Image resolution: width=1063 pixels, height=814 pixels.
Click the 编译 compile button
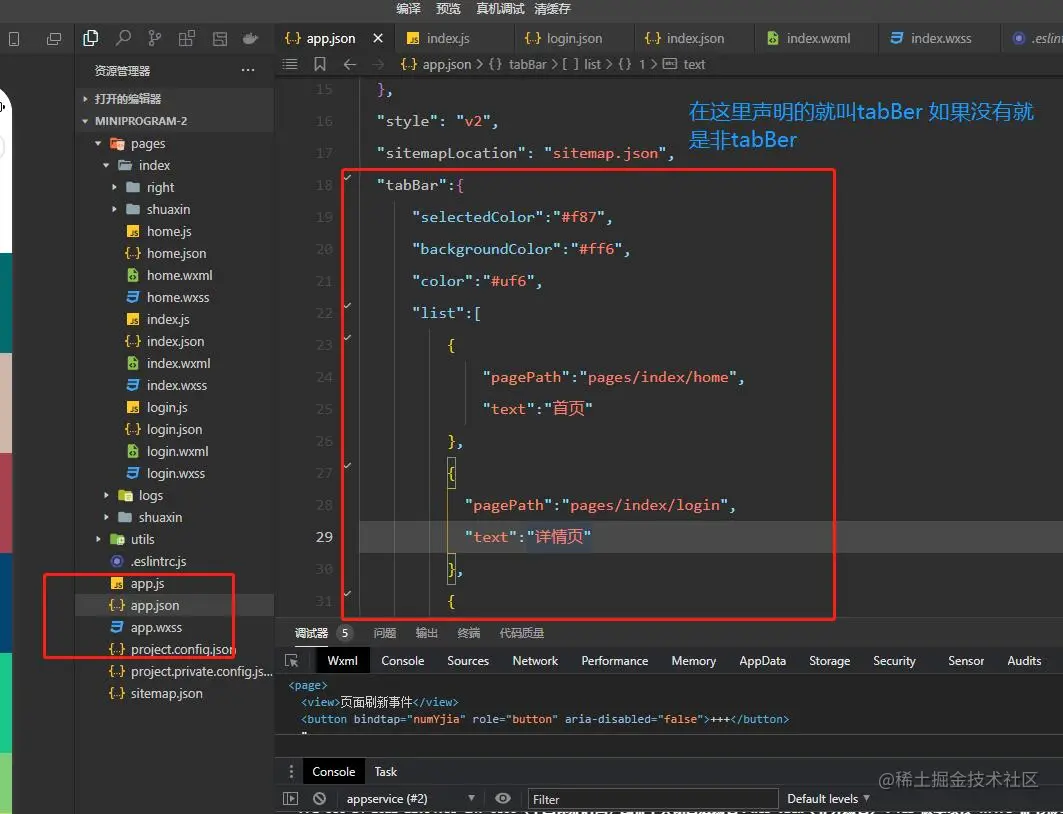[409, 9]
